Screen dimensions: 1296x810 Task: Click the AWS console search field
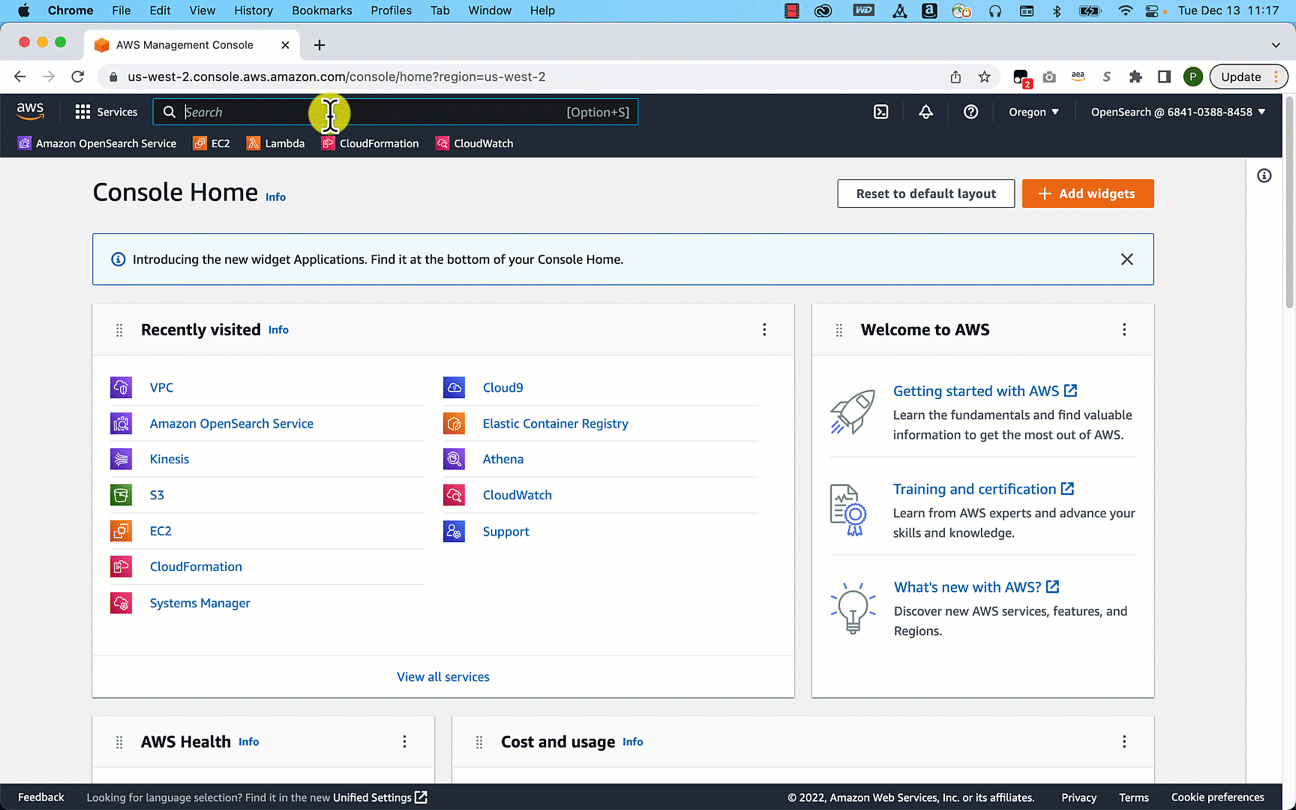coord(395,112)
